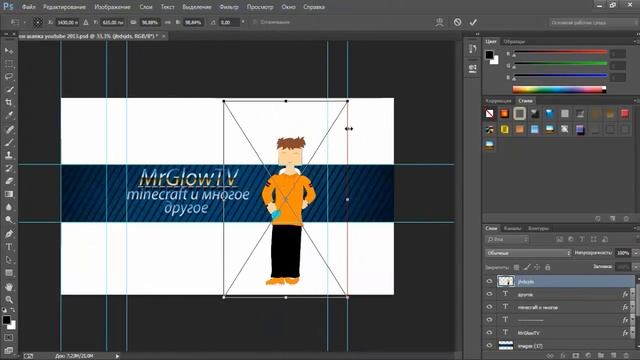Screen dimensions: 640x360
Task: Select the Zoom tool
Action: click(x=9, y=300)
